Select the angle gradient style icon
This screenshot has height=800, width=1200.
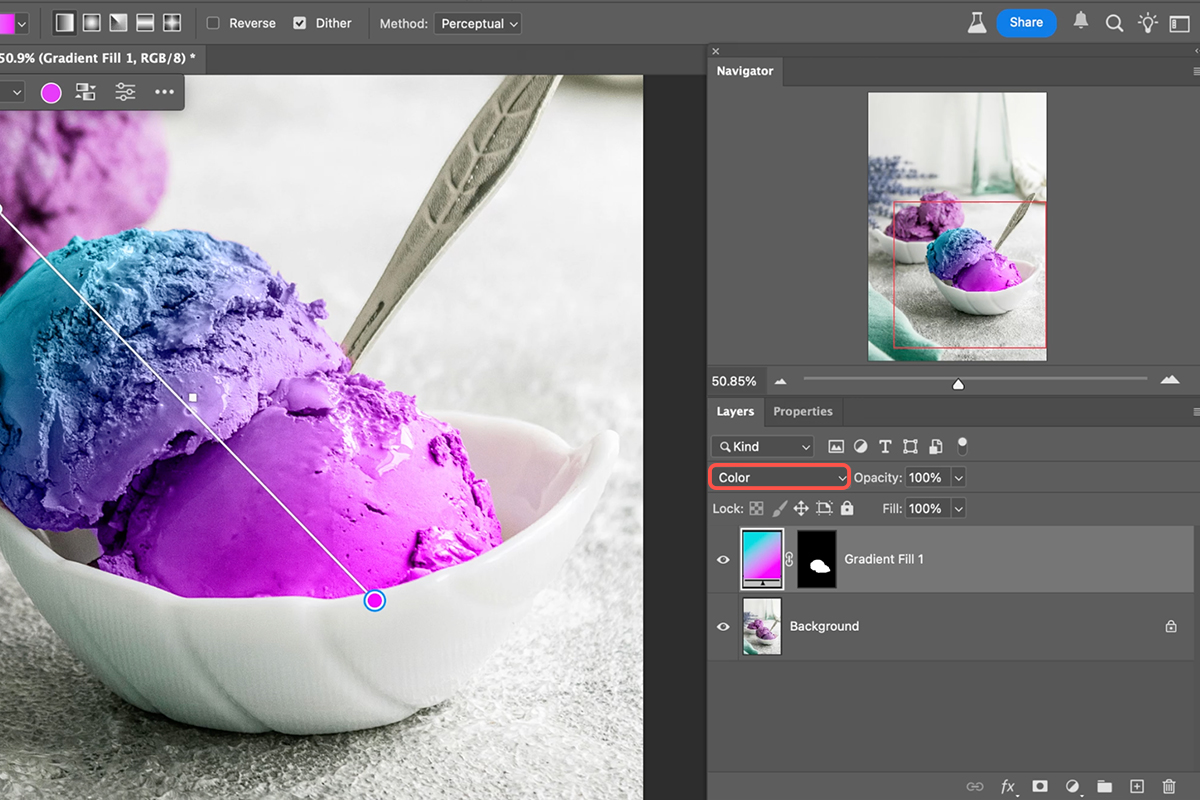point(120,22)
